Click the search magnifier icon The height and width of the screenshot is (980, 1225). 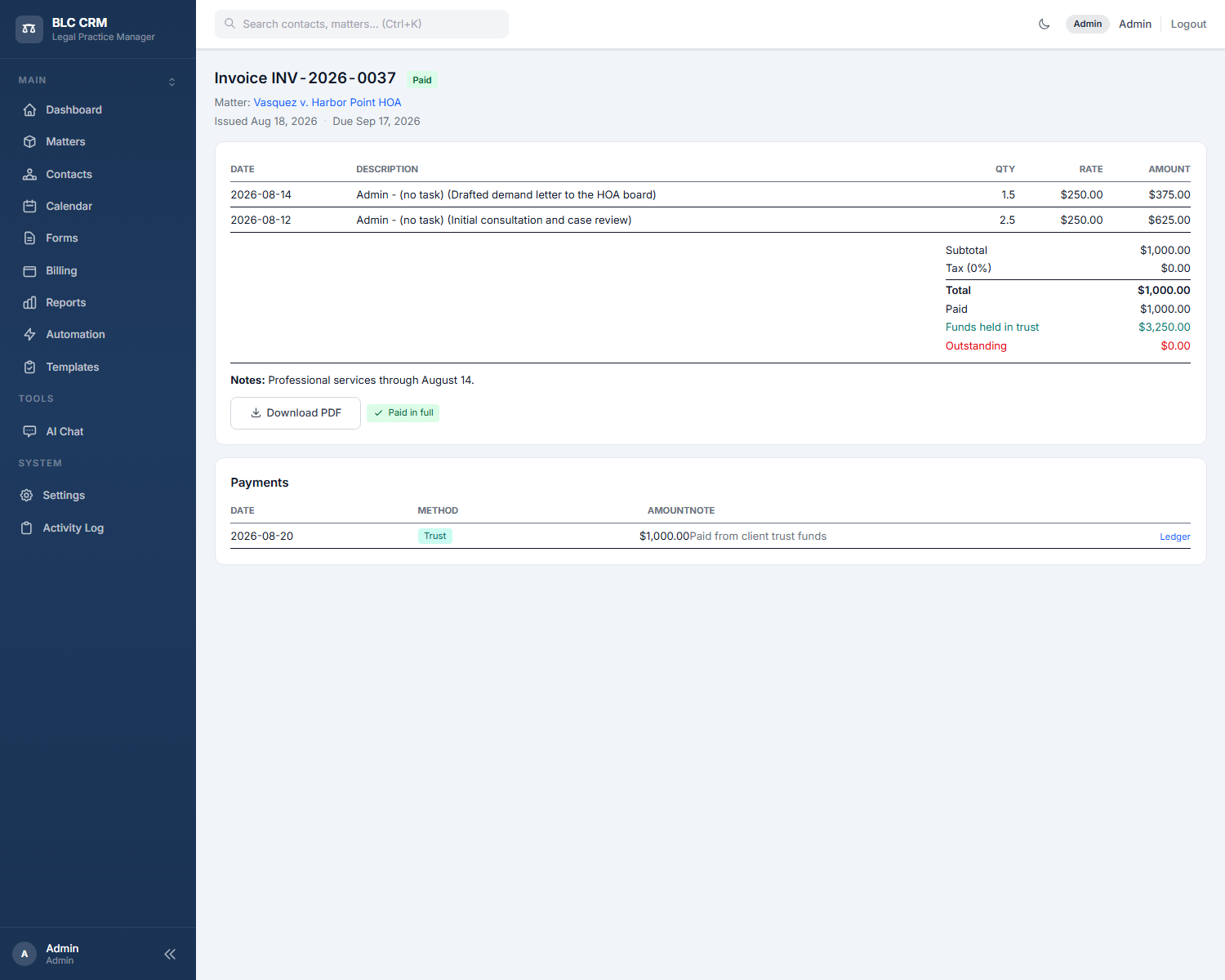230,24
